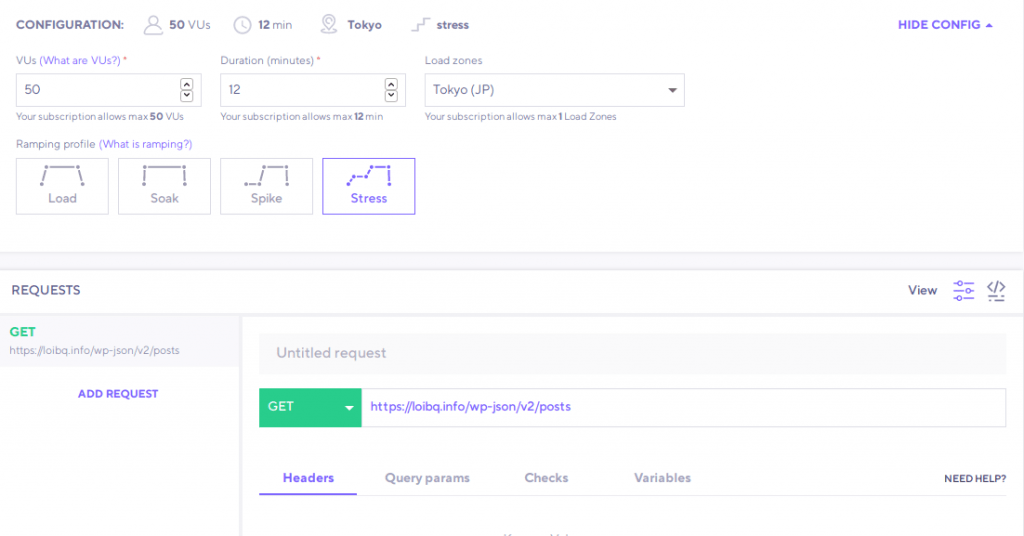The height and width of the screenshot is (536, 1024).
Task: Click the request URL input field
Action: pyautogui.click(x=683, y=407)
